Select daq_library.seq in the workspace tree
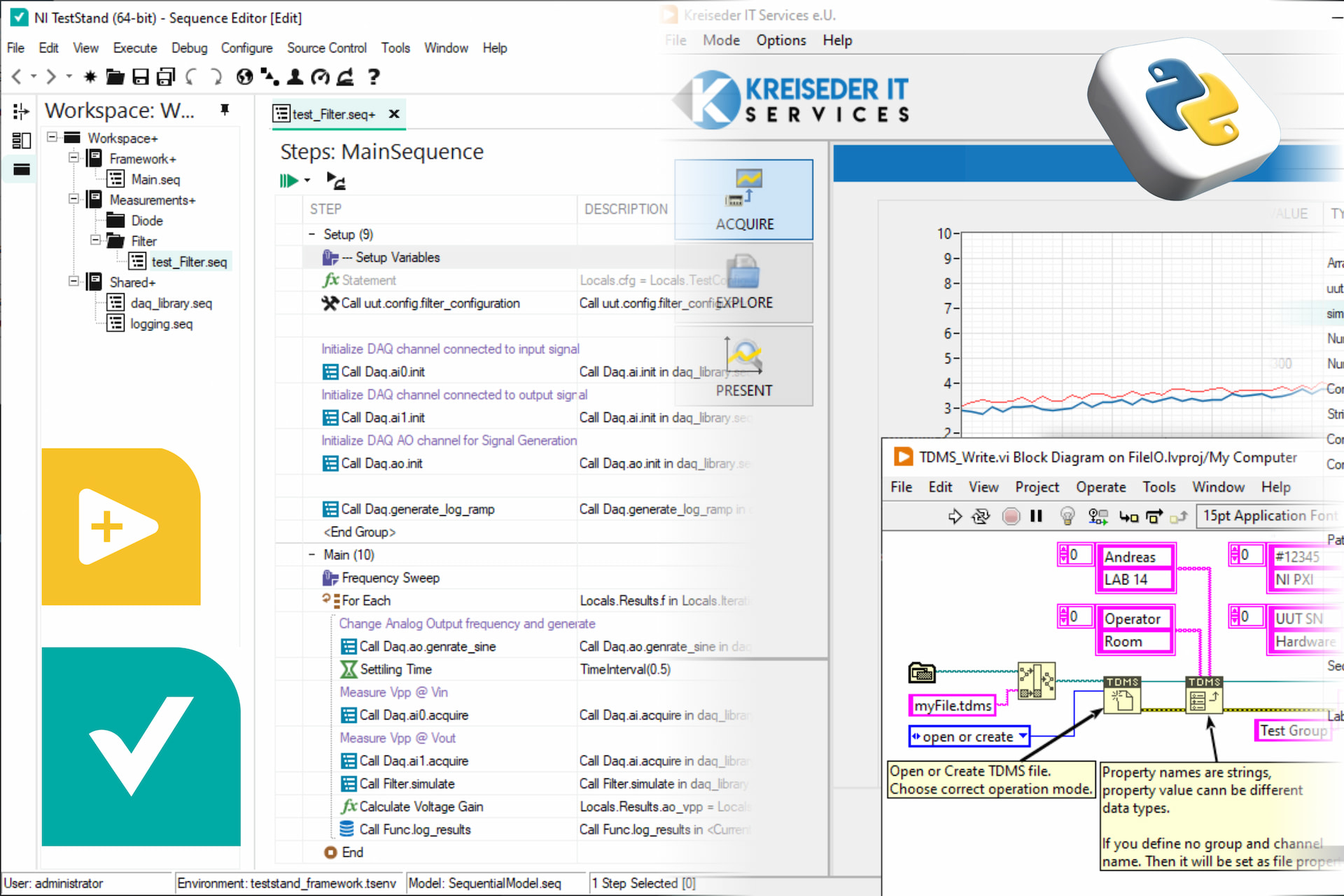 [x=171, y=302]
